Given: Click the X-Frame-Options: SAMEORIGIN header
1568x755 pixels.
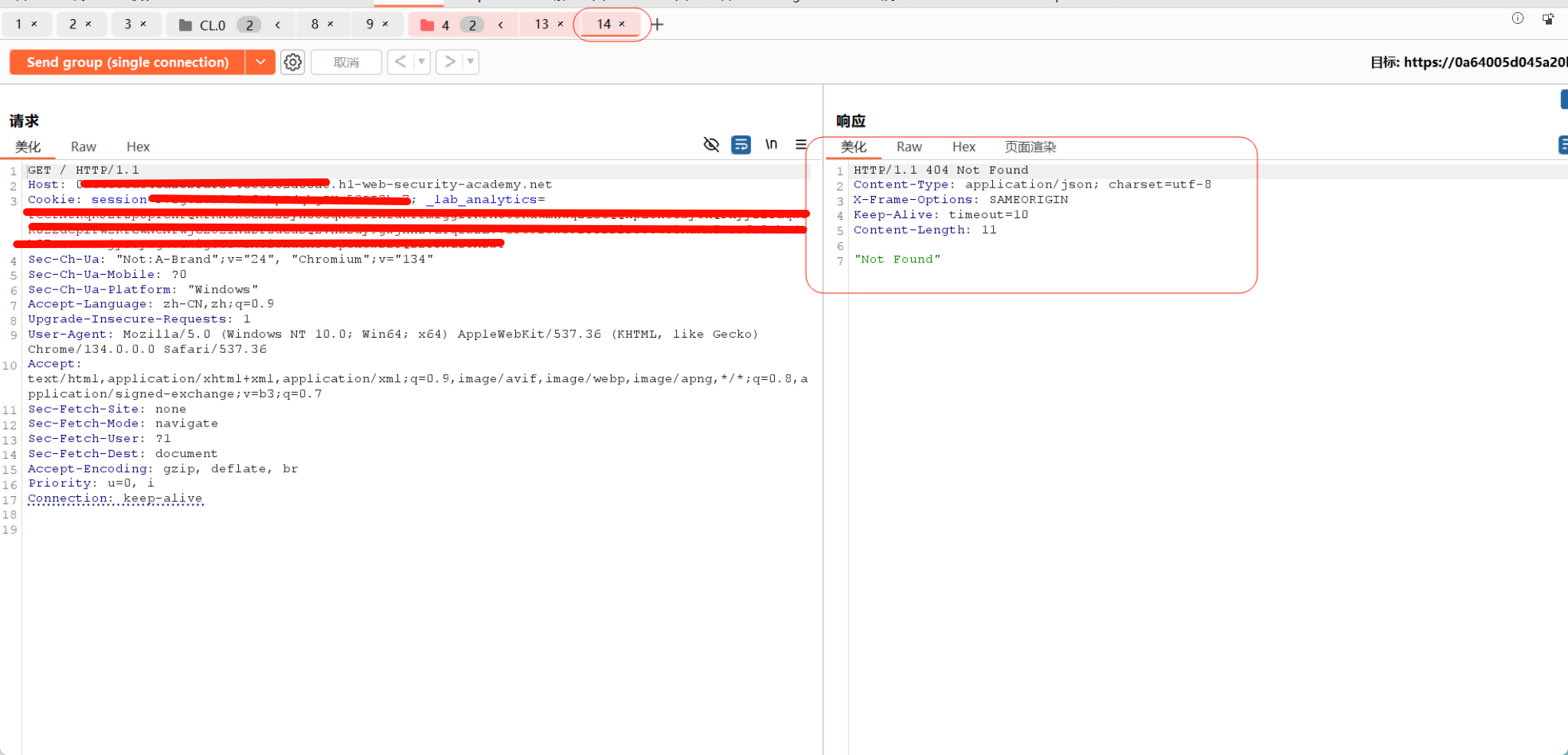Looking at the screenshot, I should [x=961, y=200].
